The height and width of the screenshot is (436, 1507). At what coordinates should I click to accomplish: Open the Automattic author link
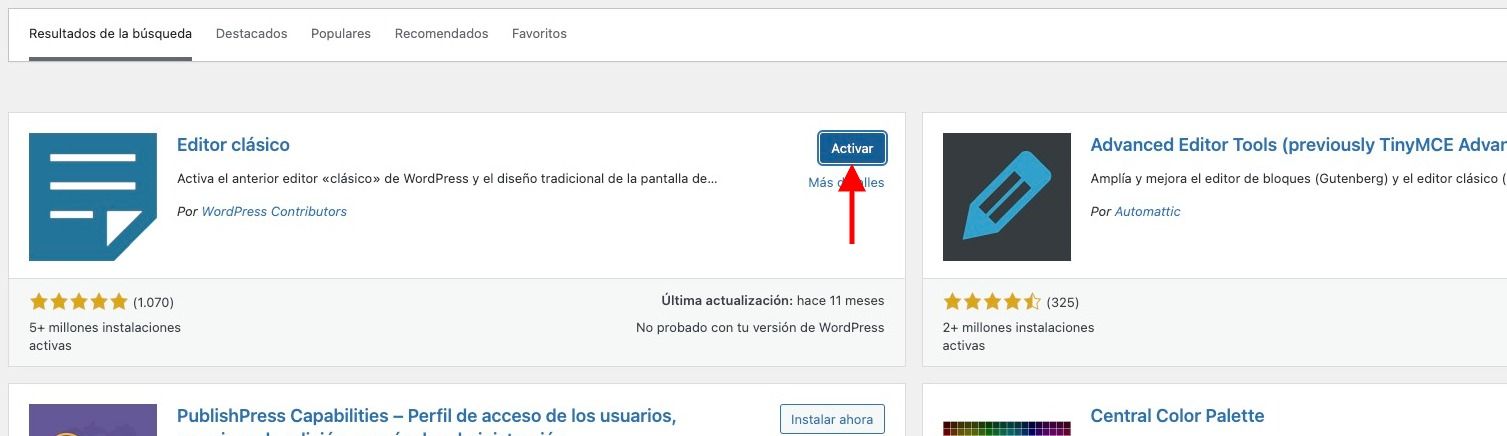[x=1147, y=212]
